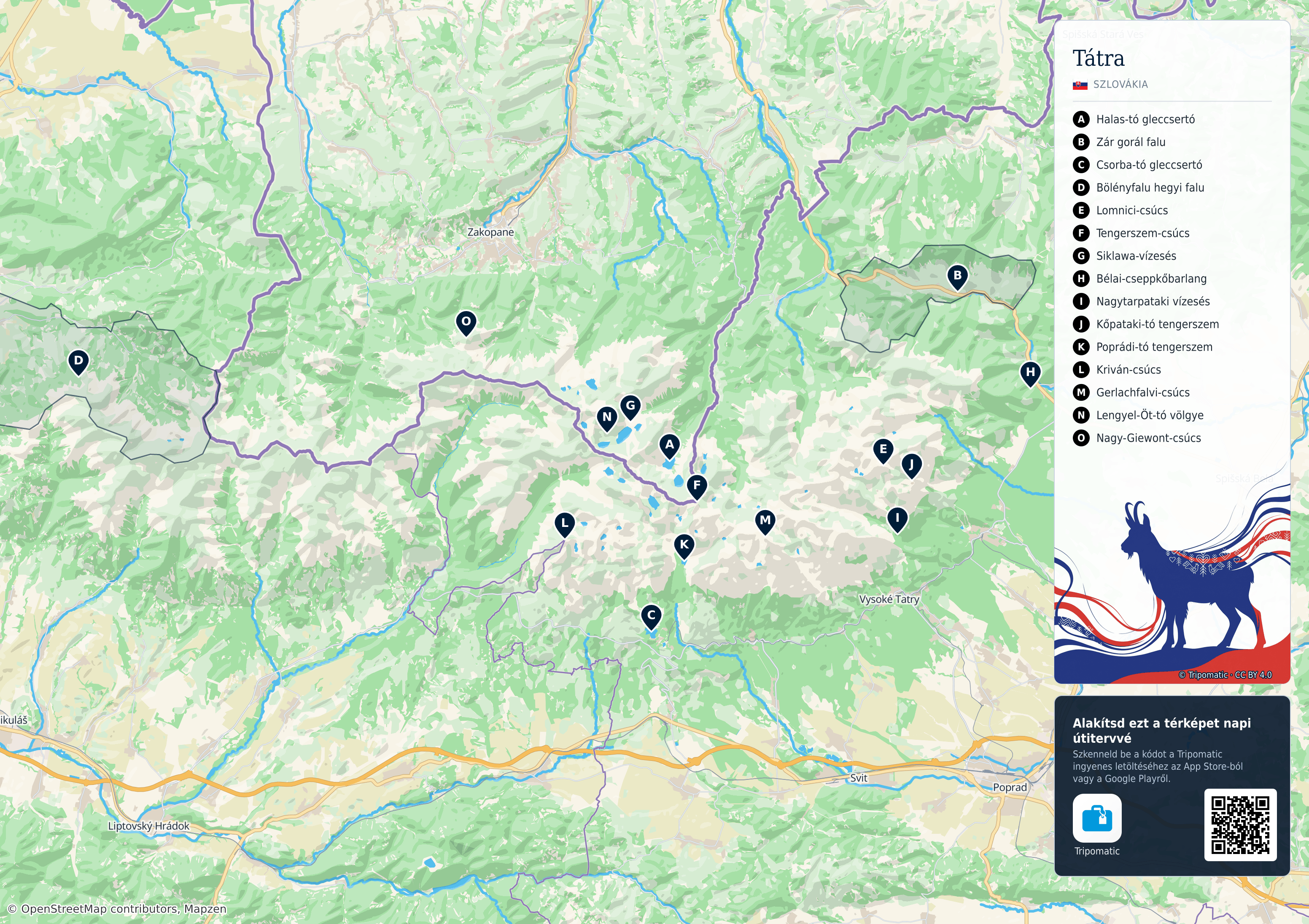
Task: Tap the Tripomatic suitcase app icon
Action: [x=1097, y=818]
